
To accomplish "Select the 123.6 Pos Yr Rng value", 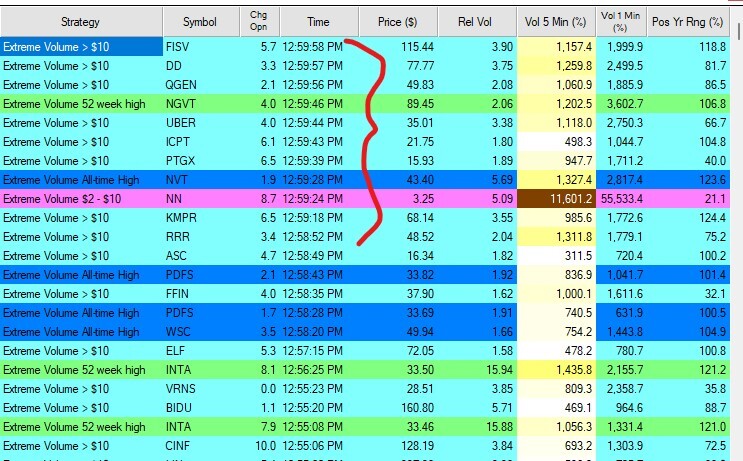I will click(712, 180).
